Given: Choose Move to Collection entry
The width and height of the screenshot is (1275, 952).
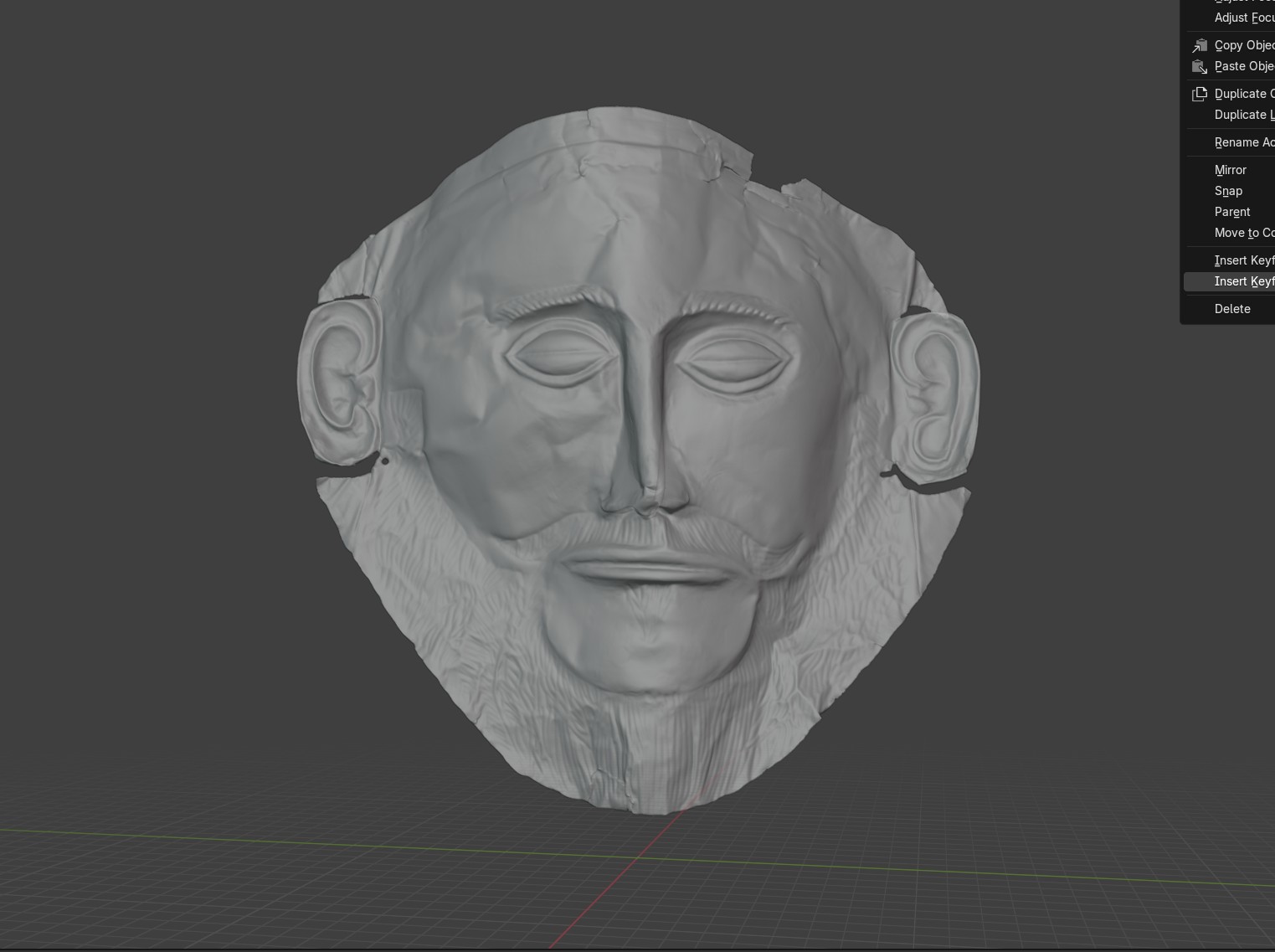Looking at the screenshot, I should coord(1244,233).
